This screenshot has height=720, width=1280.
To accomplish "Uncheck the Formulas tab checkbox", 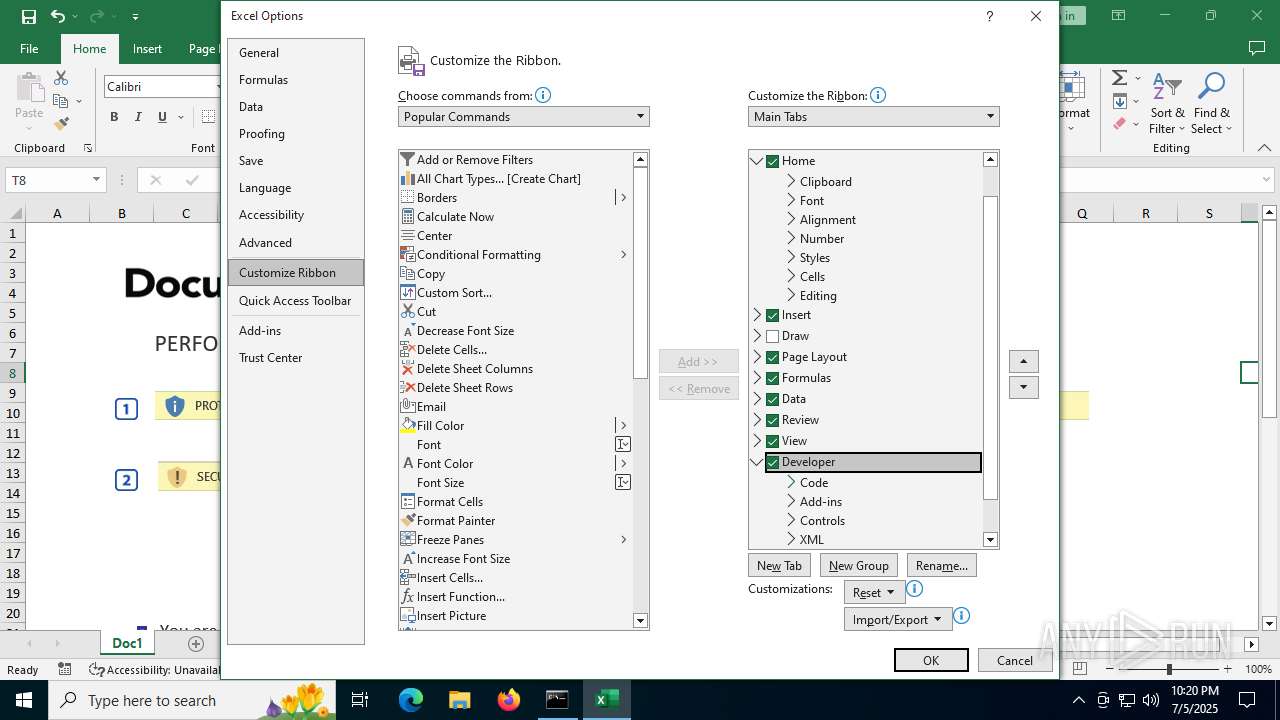I will click(x=772, y=378).
